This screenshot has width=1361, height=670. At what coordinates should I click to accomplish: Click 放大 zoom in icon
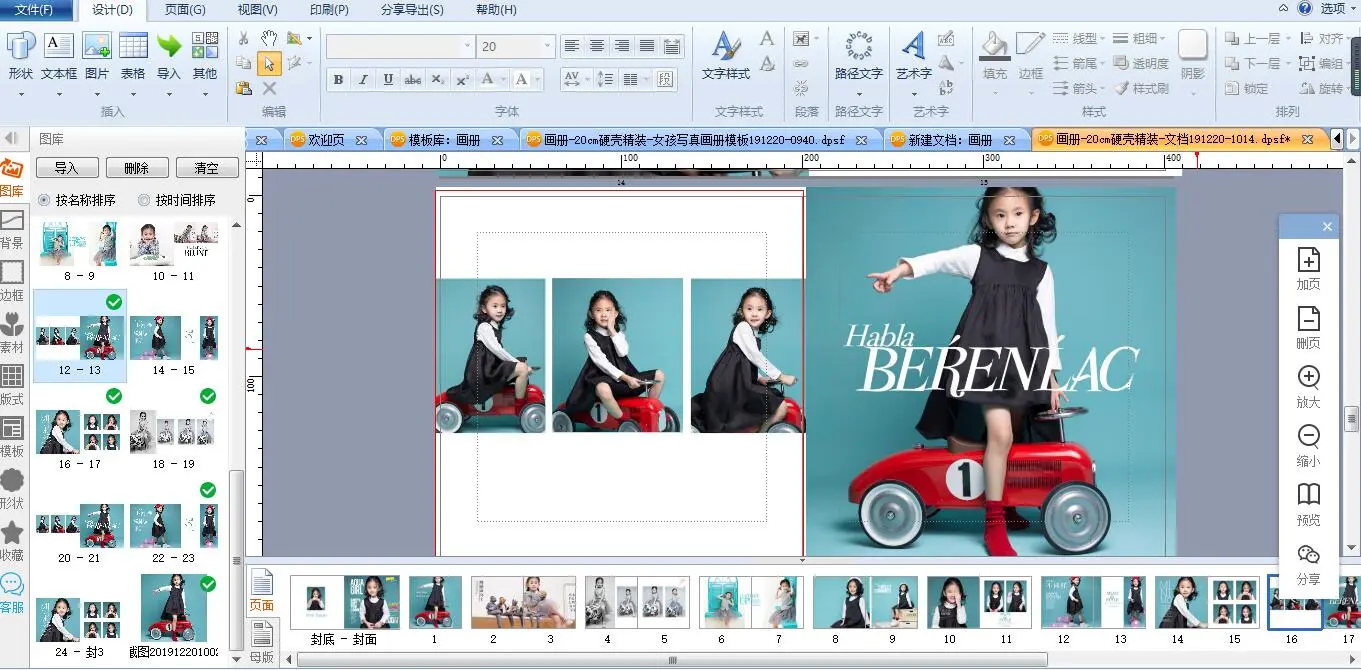click(x=1308, y=386)
